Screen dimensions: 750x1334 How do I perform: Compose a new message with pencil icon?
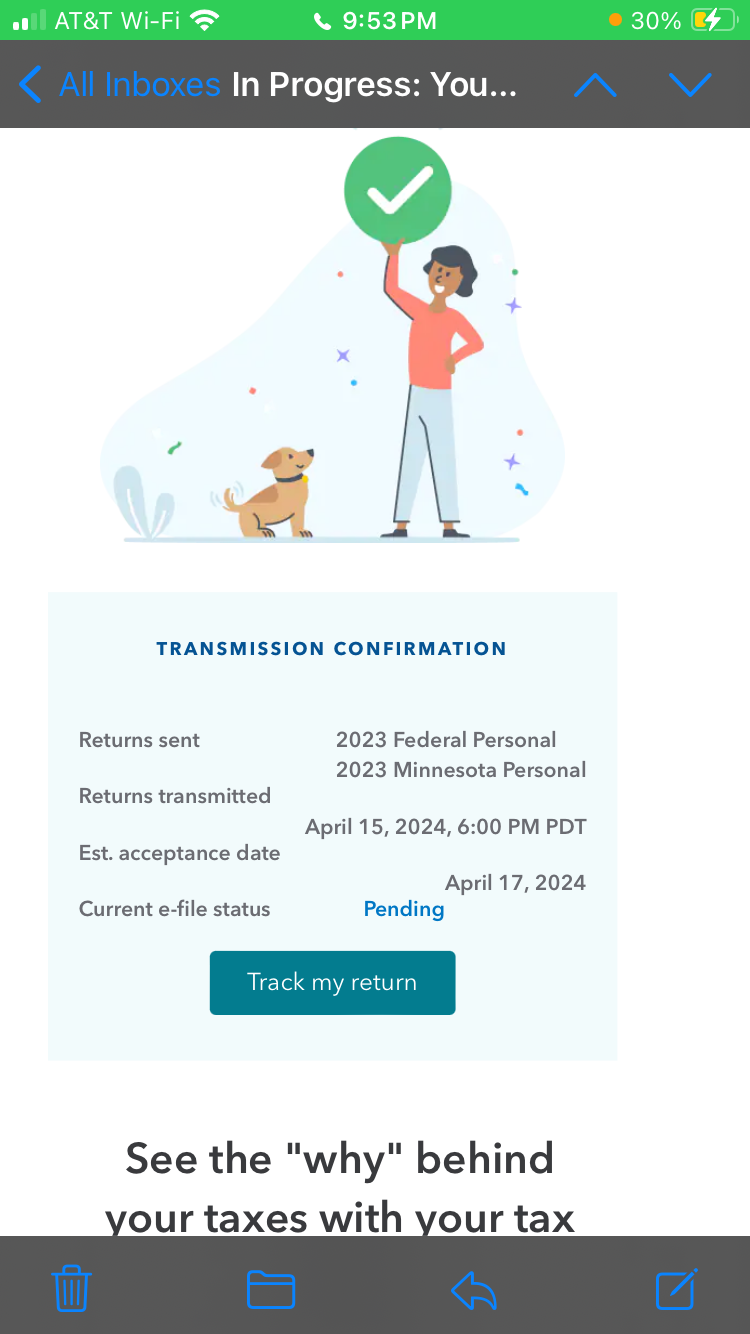tap(676, 1288)
